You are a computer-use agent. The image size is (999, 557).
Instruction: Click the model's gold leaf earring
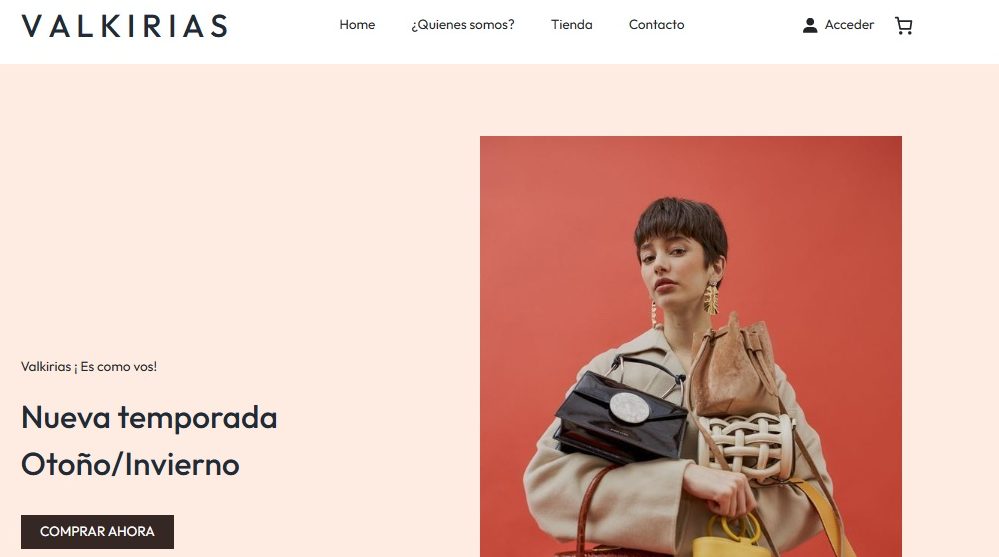coord(711,298)
